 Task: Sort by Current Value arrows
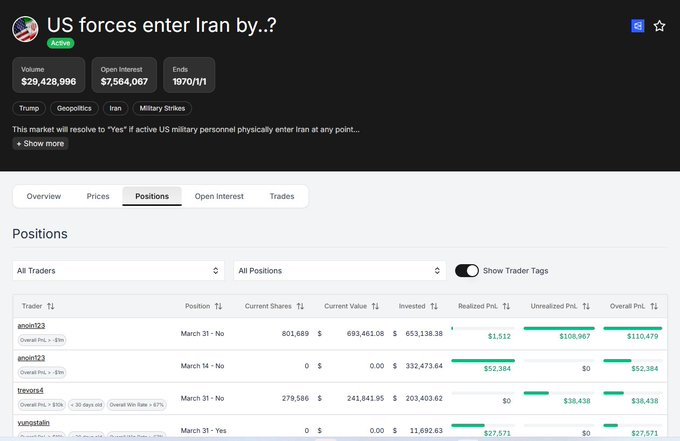[375, 306]
